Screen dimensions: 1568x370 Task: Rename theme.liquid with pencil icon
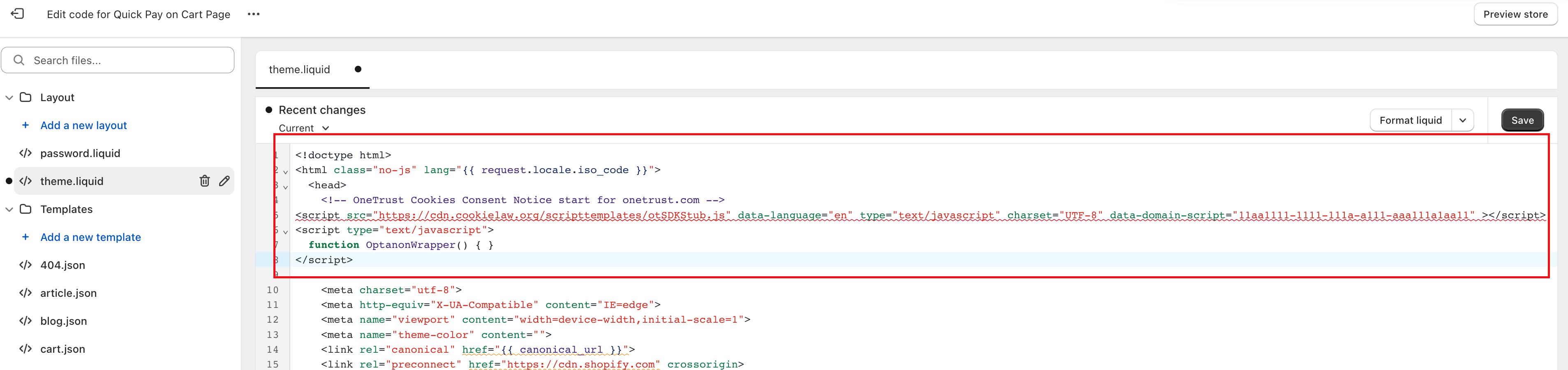click(224, 181)
